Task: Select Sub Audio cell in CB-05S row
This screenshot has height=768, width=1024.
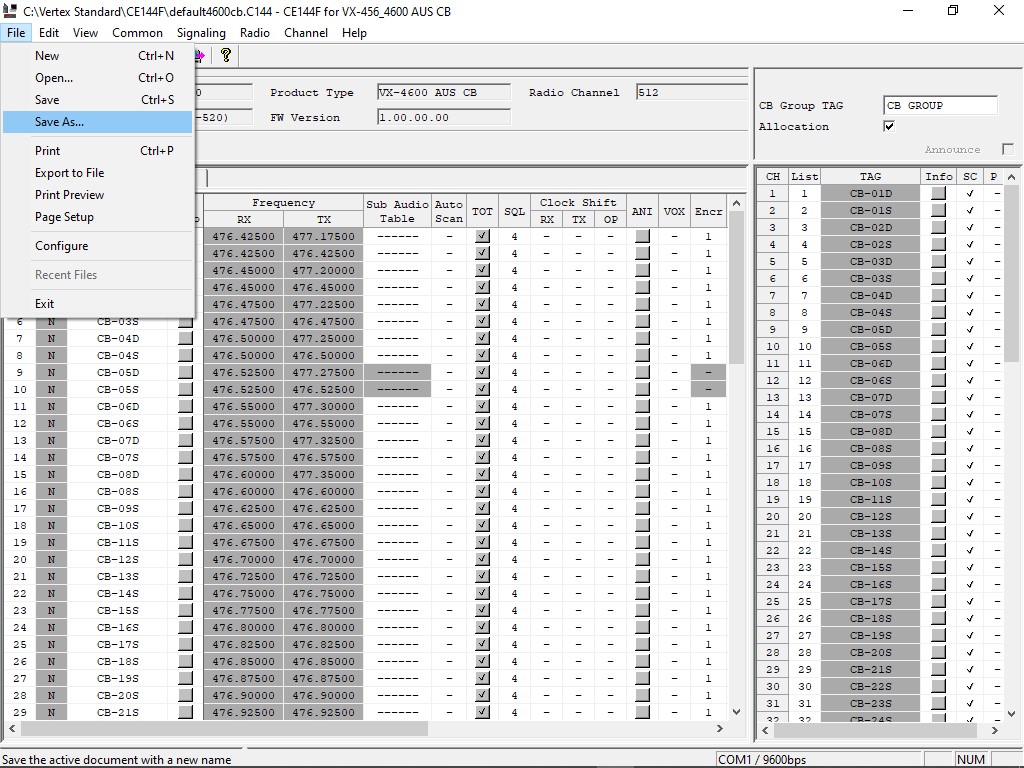Action: [x=398, y=389]
